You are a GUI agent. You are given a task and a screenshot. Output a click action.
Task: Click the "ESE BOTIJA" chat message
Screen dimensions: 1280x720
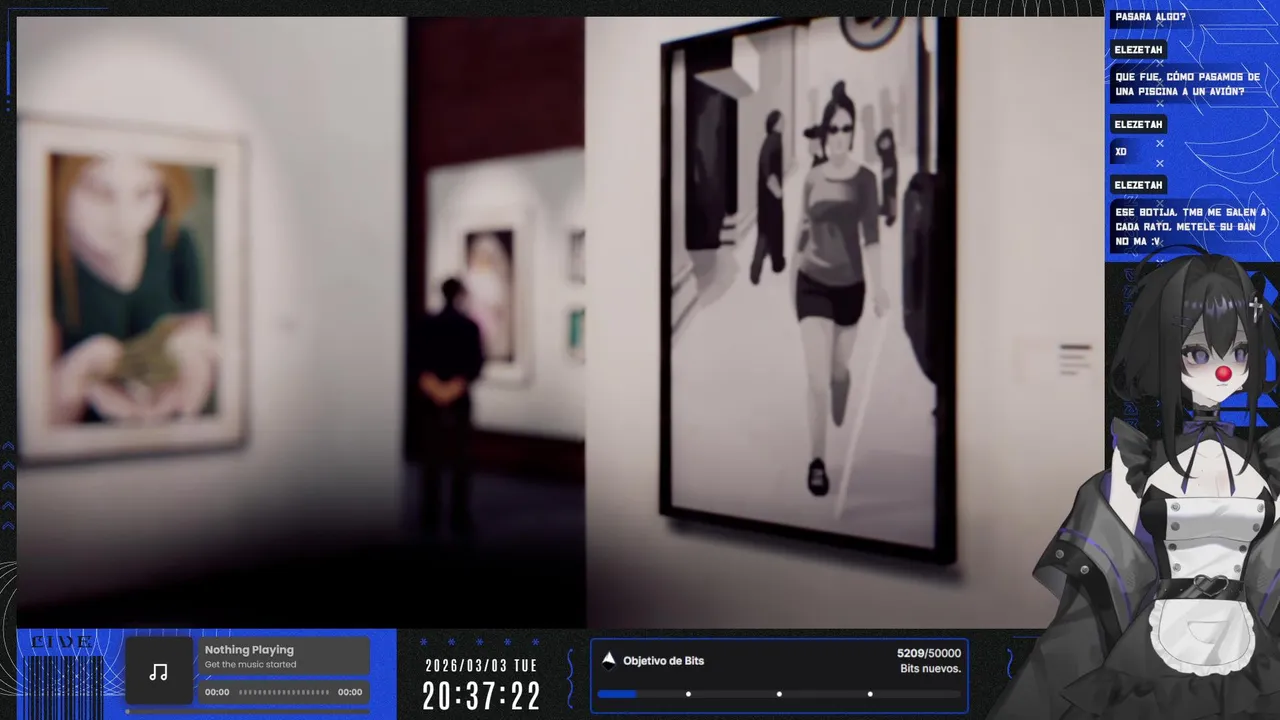pyautogui.click(x=1190, y=227)
